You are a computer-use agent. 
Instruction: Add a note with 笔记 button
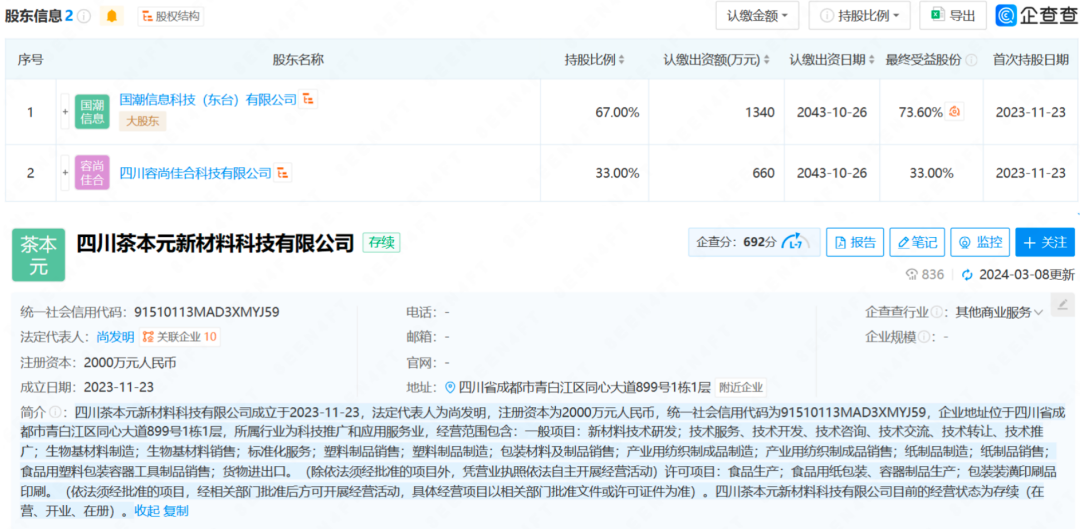[x=917, y=242]
